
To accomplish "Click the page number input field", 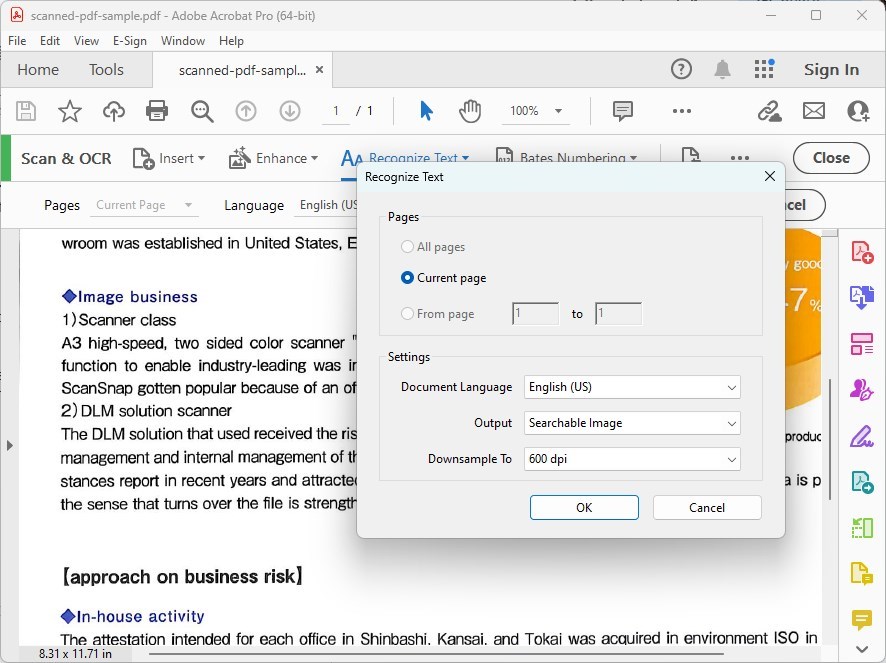I will pyautogui.click(x=337, y=111).
